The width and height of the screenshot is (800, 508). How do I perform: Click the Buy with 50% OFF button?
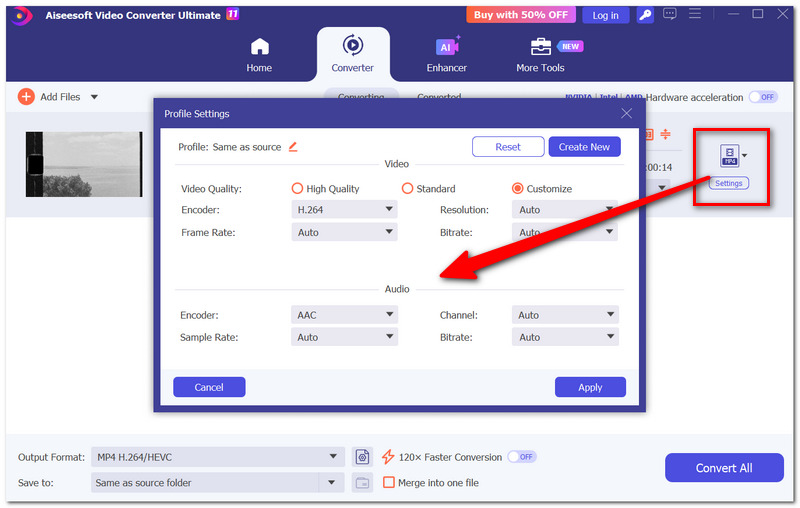[521, 15]
